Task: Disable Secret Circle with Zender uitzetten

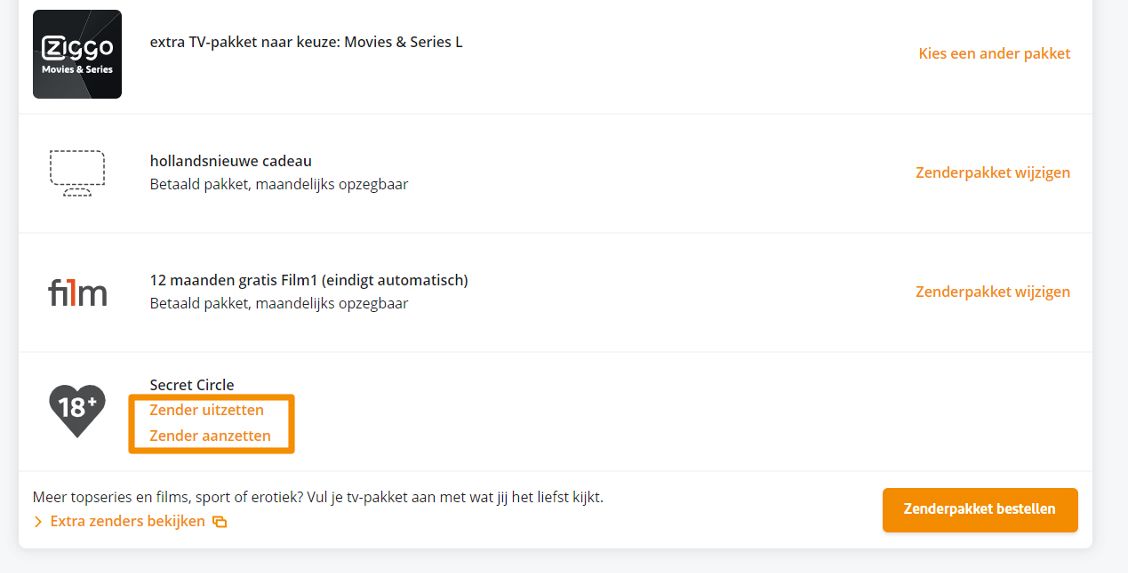Action: [206, 410]
